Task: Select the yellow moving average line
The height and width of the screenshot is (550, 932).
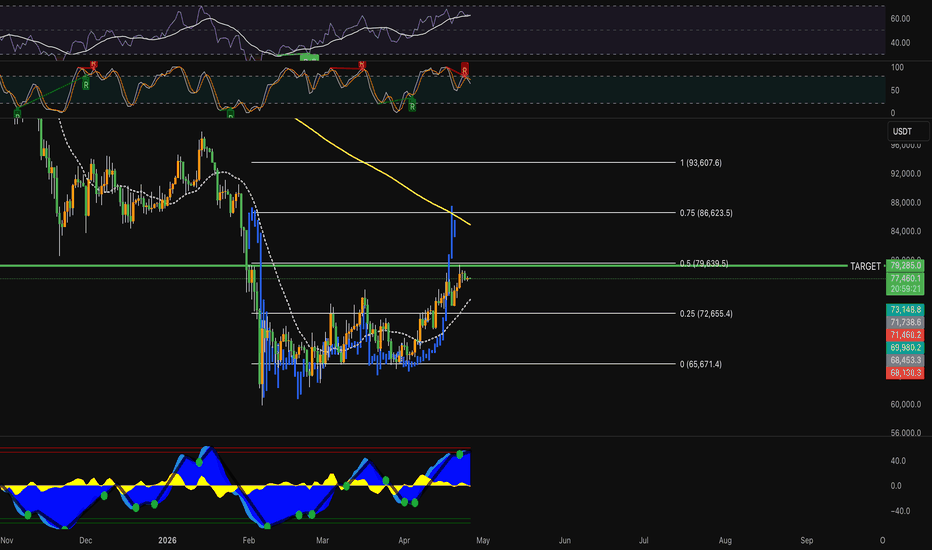Action: [x=380, y=170]
